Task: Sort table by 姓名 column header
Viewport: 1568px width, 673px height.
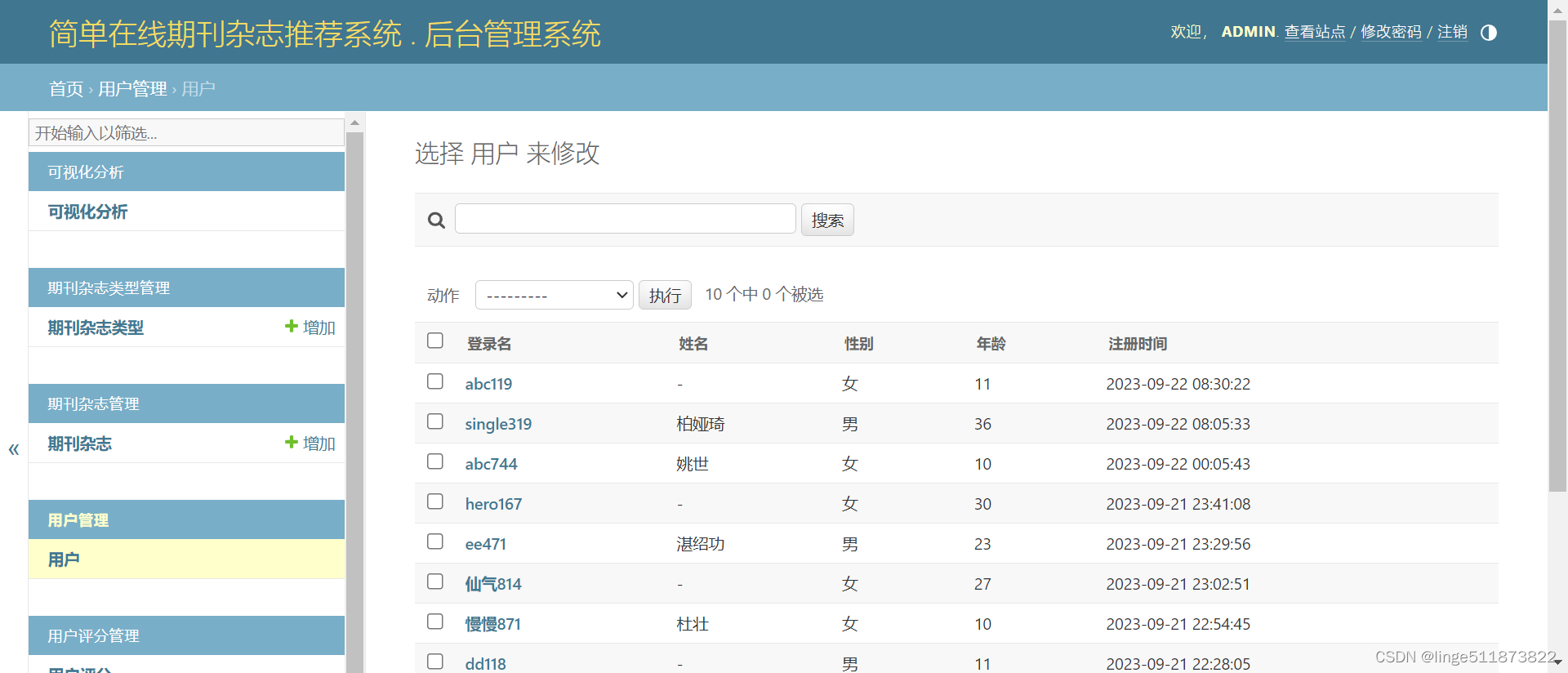Action: point(693,344)
